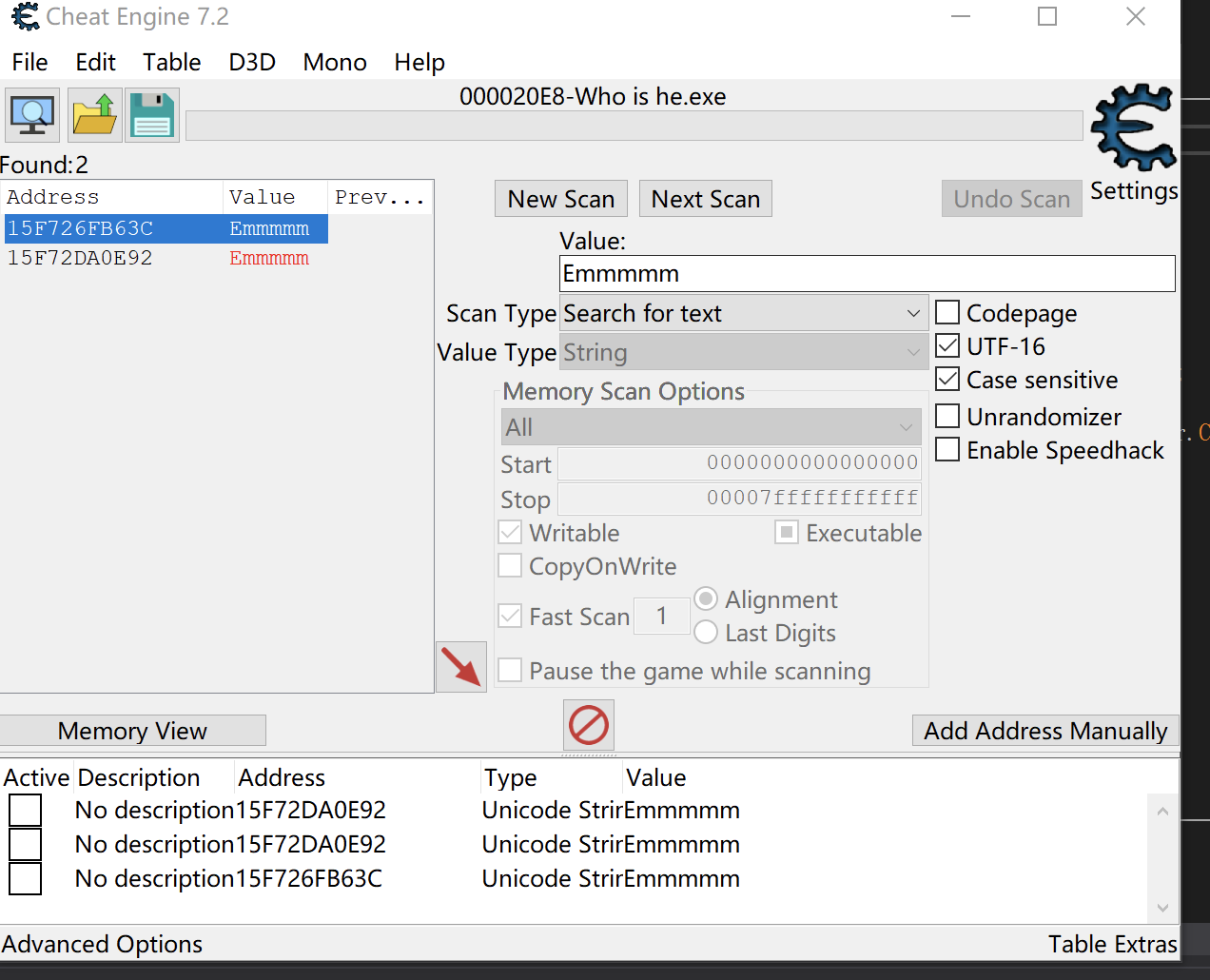Open the Value Type String dropdown
The height and width of the screenshot is (980, 1210).
pyautogui.click(x=744, y=352)
